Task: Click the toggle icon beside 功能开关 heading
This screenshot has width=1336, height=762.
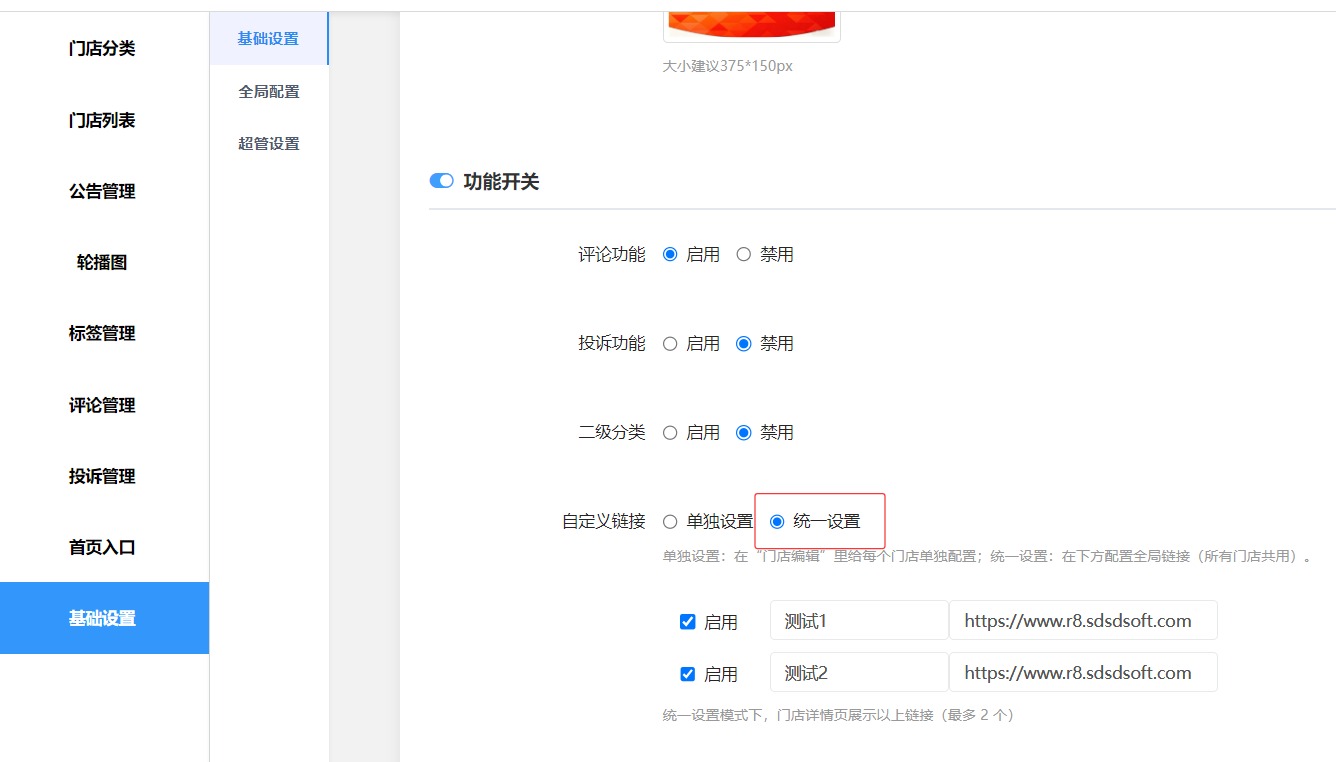Action: pyautogui.click(x=441, y=181)
